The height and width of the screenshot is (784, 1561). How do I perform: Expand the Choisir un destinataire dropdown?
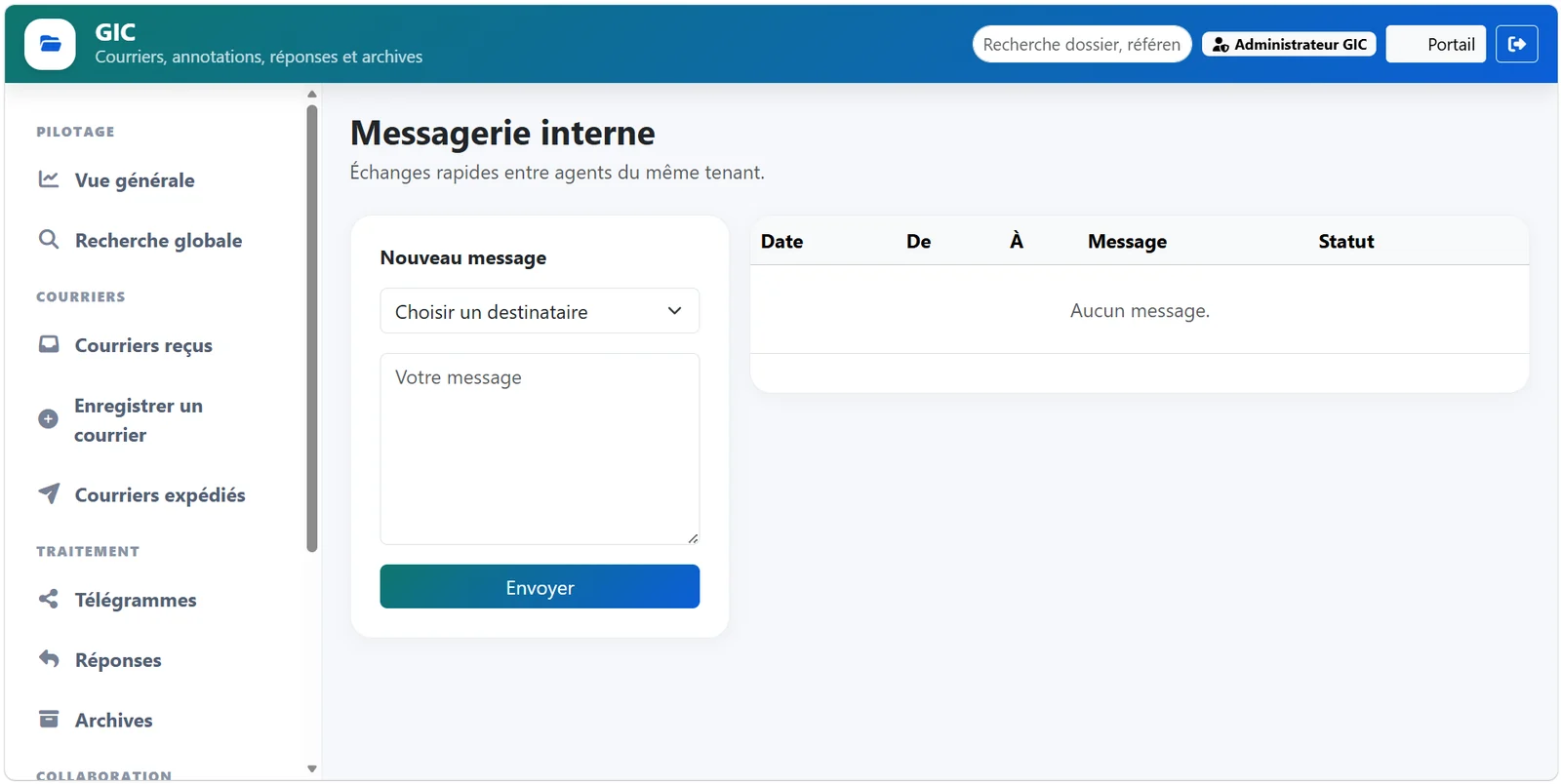[540, 311]
